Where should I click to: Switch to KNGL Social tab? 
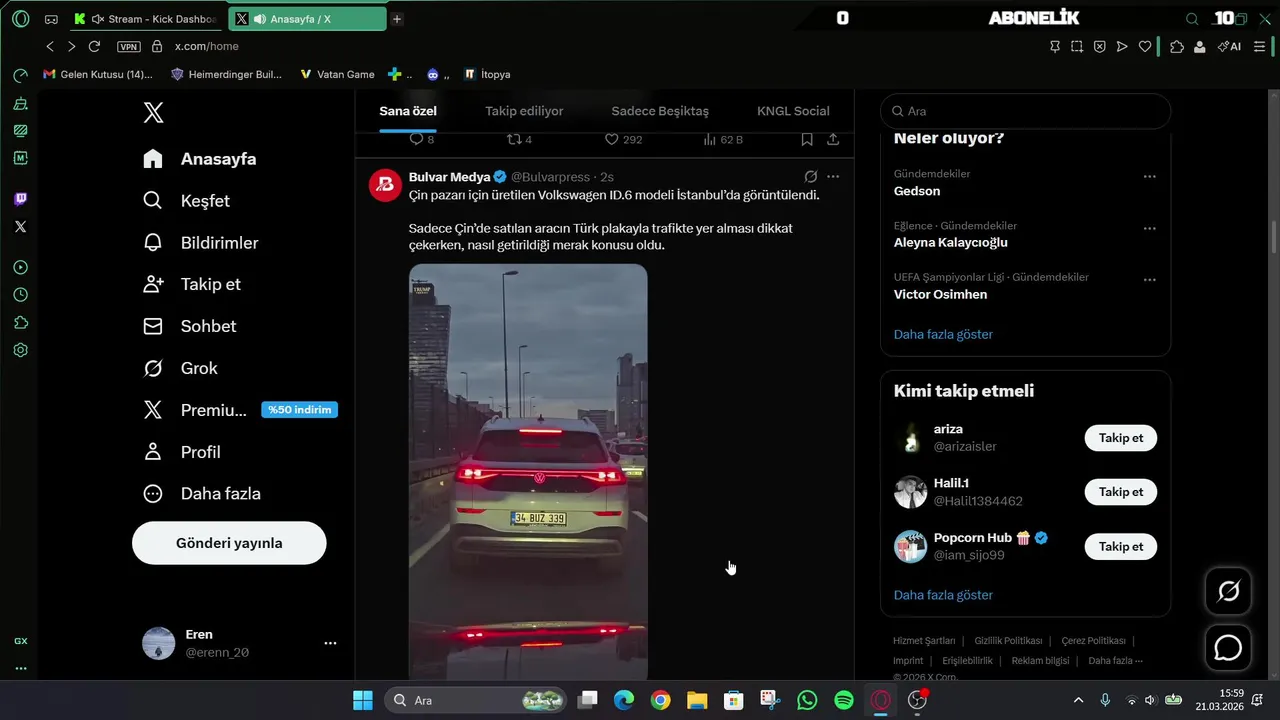[793, 111]
